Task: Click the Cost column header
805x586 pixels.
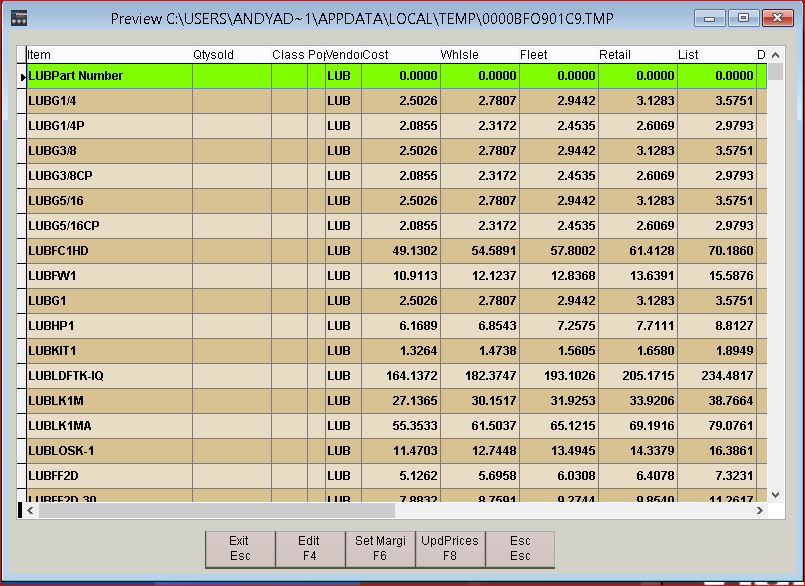Action: pyautogui.click(x=400, y=55)
